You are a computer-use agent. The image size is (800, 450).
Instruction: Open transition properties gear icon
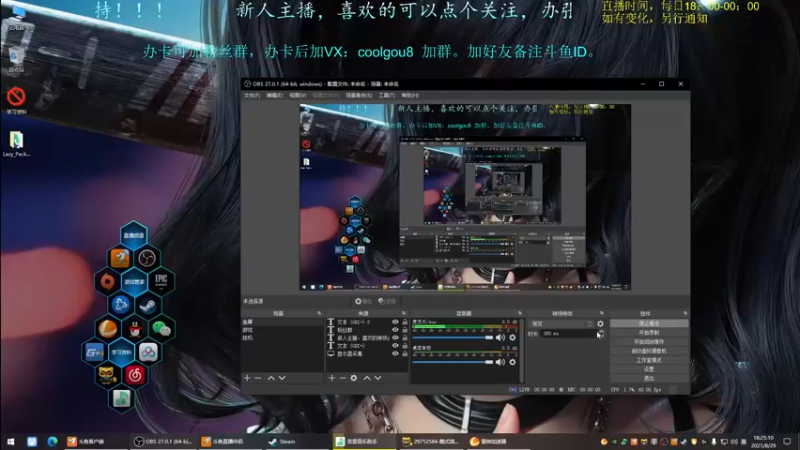[x=600, y=324]
